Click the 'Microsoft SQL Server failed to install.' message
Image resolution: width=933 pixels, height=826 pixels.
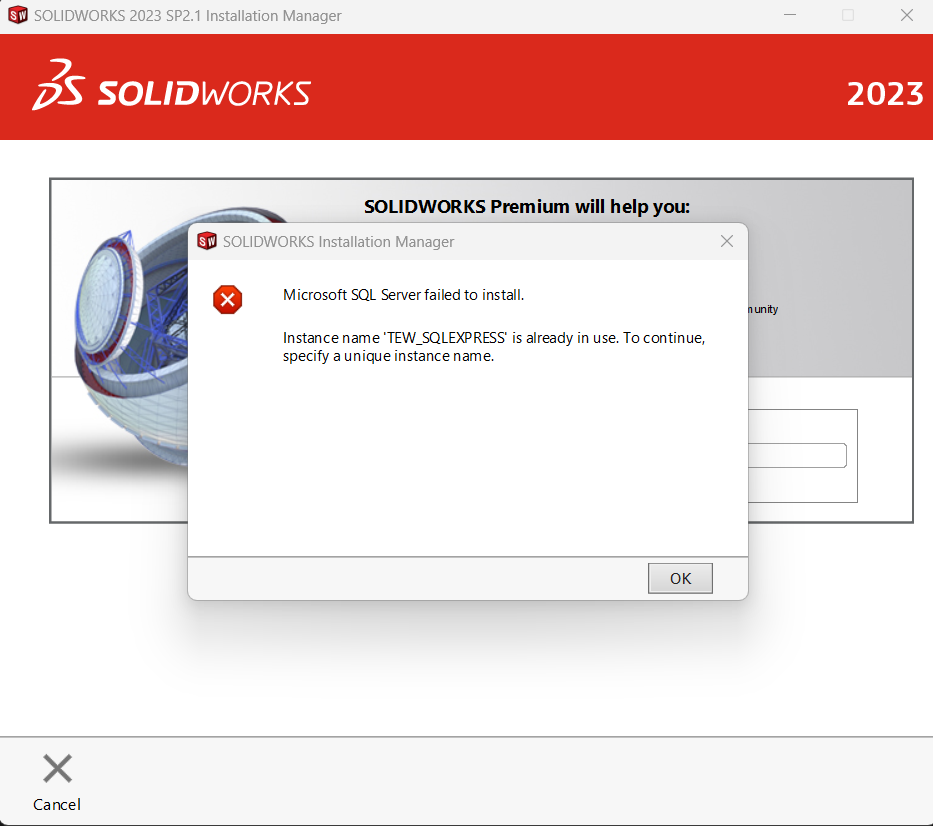pos(403,295)
